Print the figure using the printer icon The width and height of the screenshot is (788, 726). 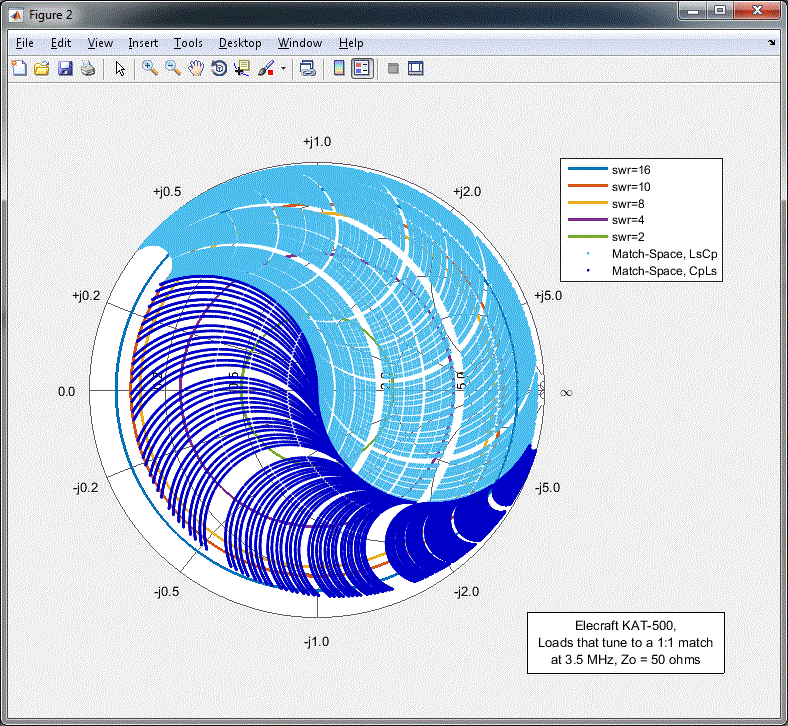click(x=88, y=69)
